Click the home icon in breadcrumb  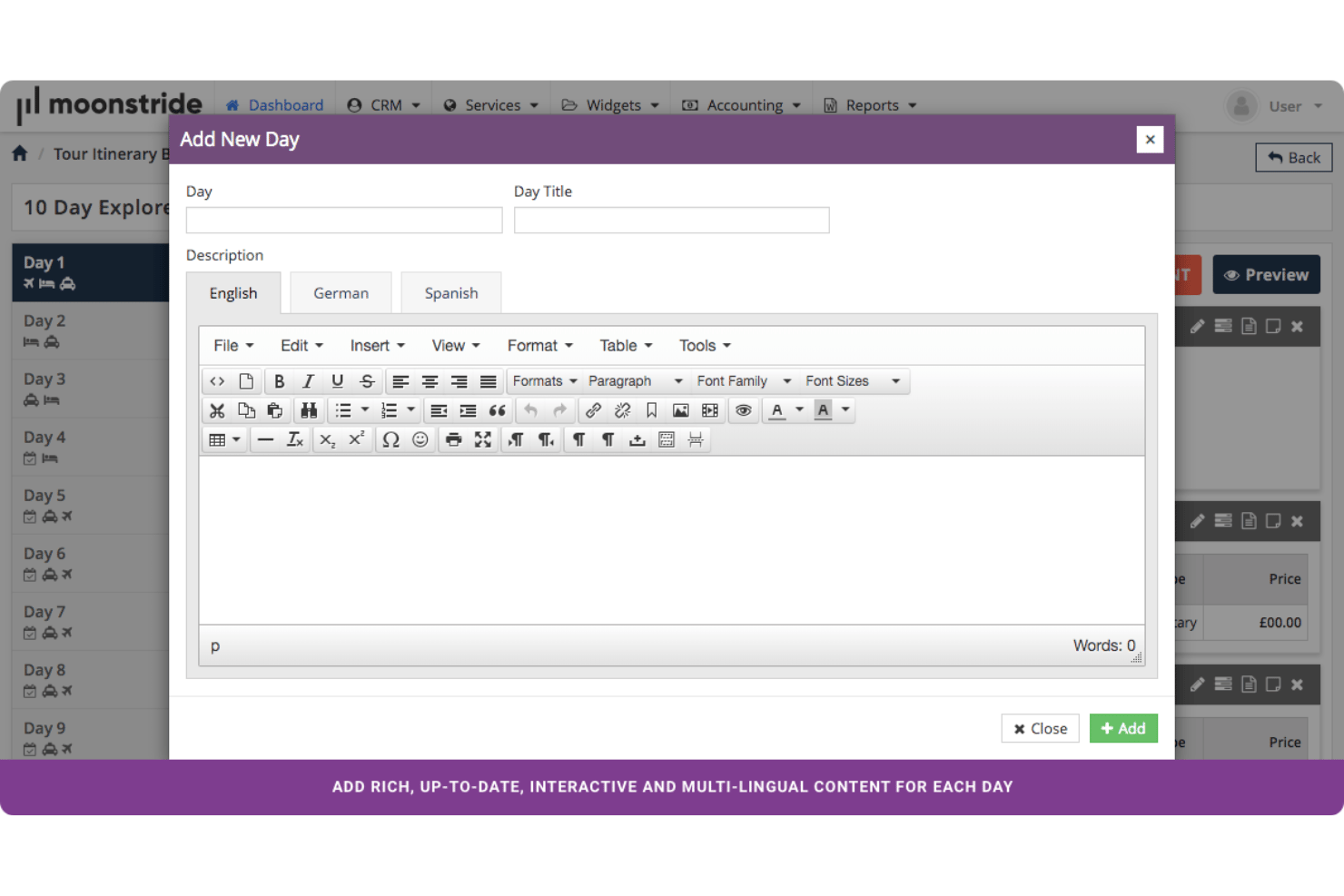tap(20, 153)
